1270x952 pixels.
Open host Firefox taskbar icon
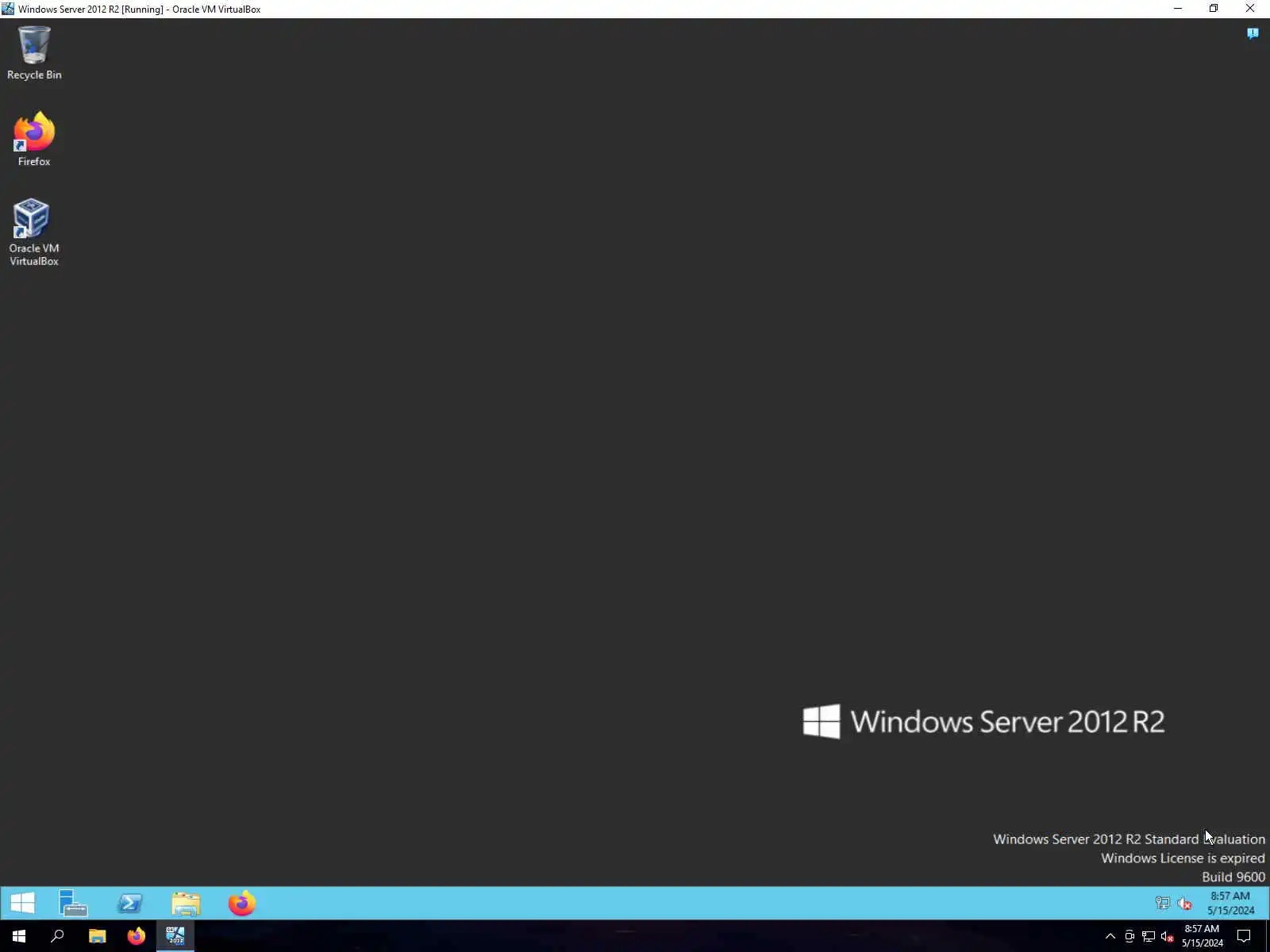point(137,936)
